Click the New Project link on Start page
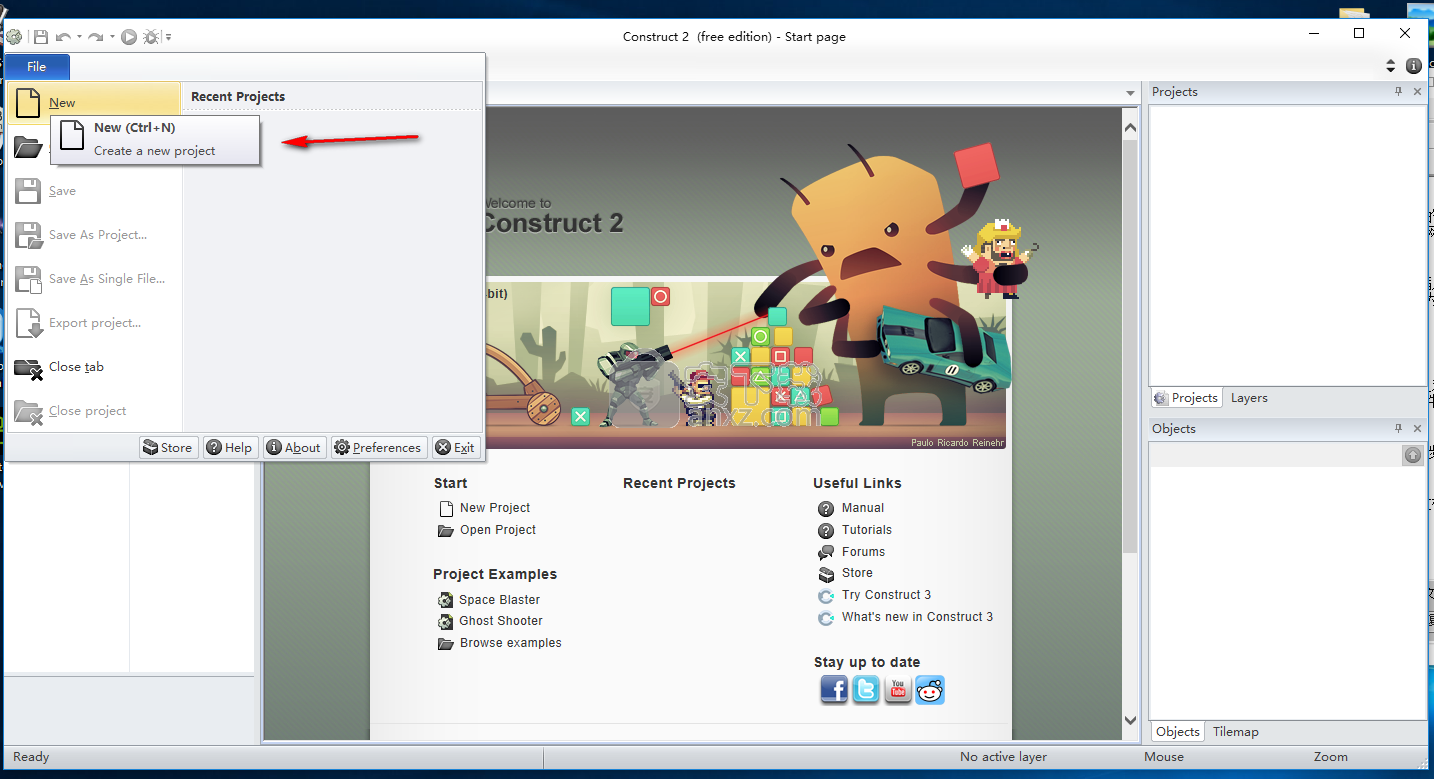The image size is (1434, 779). coord(495,508)
